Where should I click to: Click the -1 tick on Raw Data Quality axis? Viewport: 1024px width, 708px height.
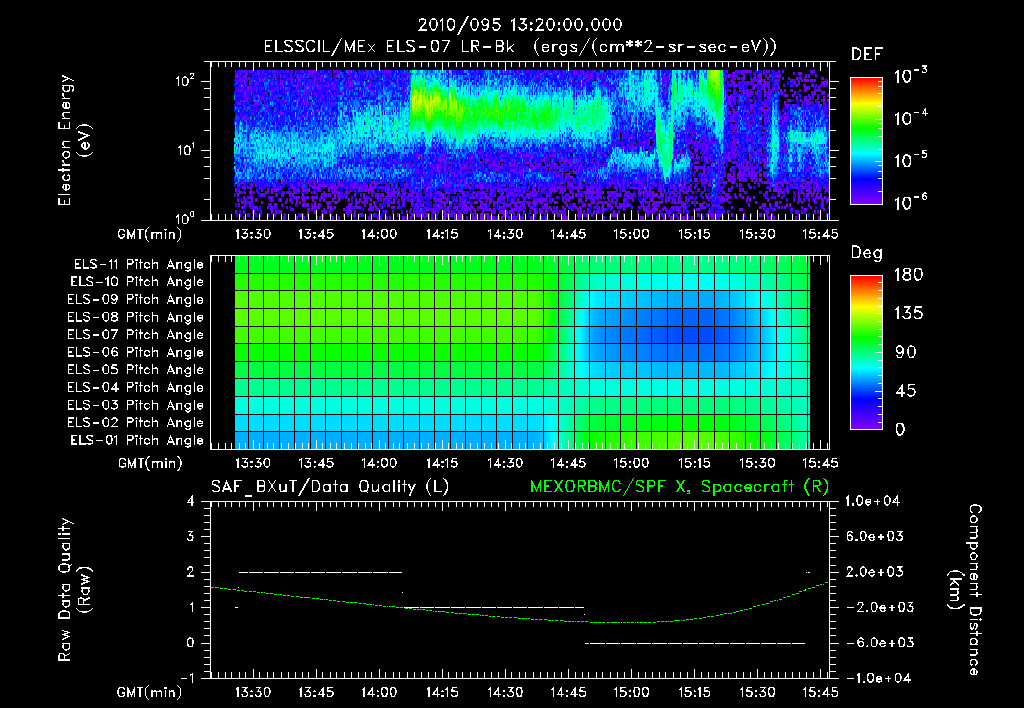pos(187,678)
